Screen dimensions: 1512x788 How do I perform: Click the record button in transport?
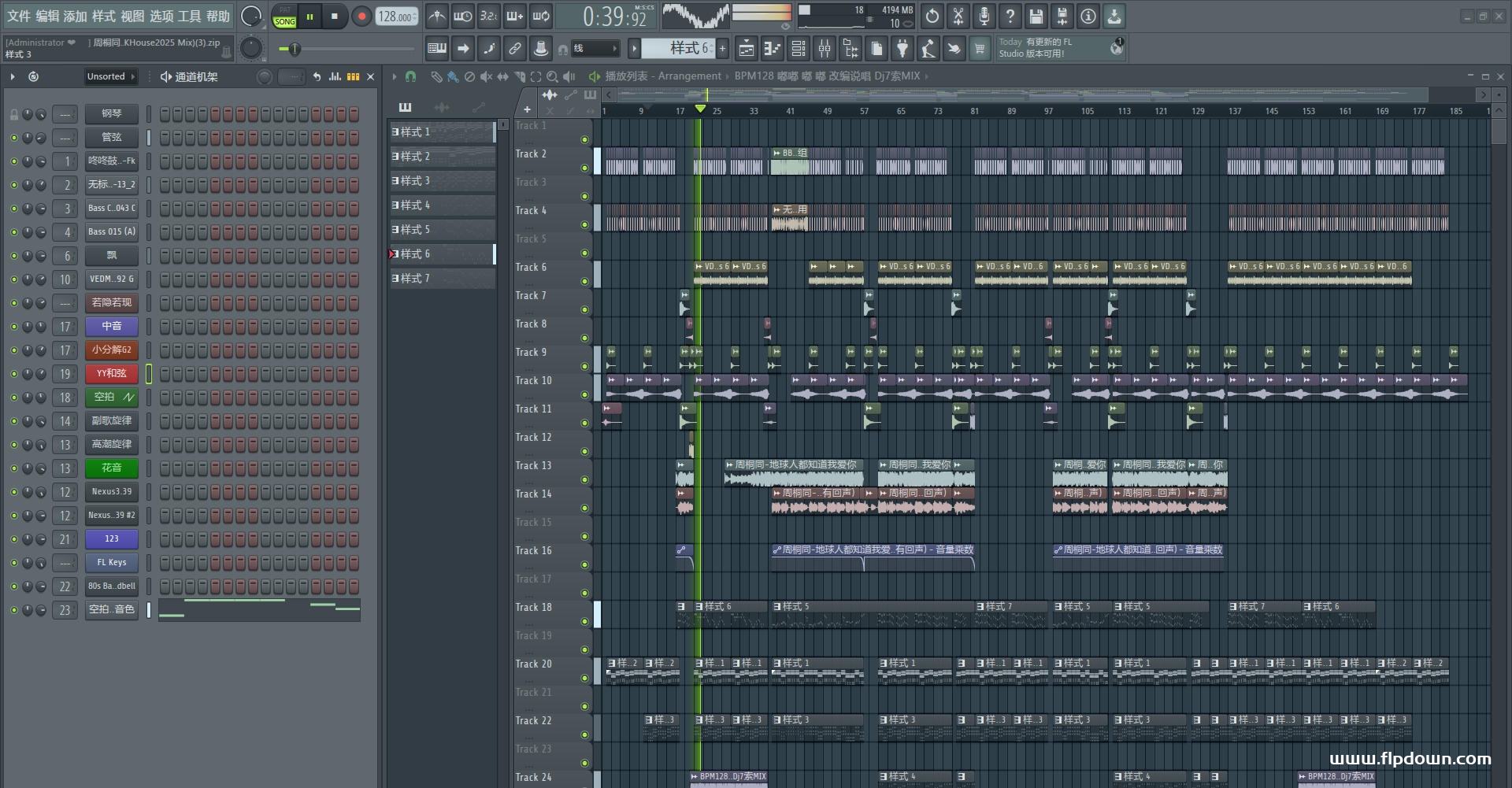coord(361,16)
